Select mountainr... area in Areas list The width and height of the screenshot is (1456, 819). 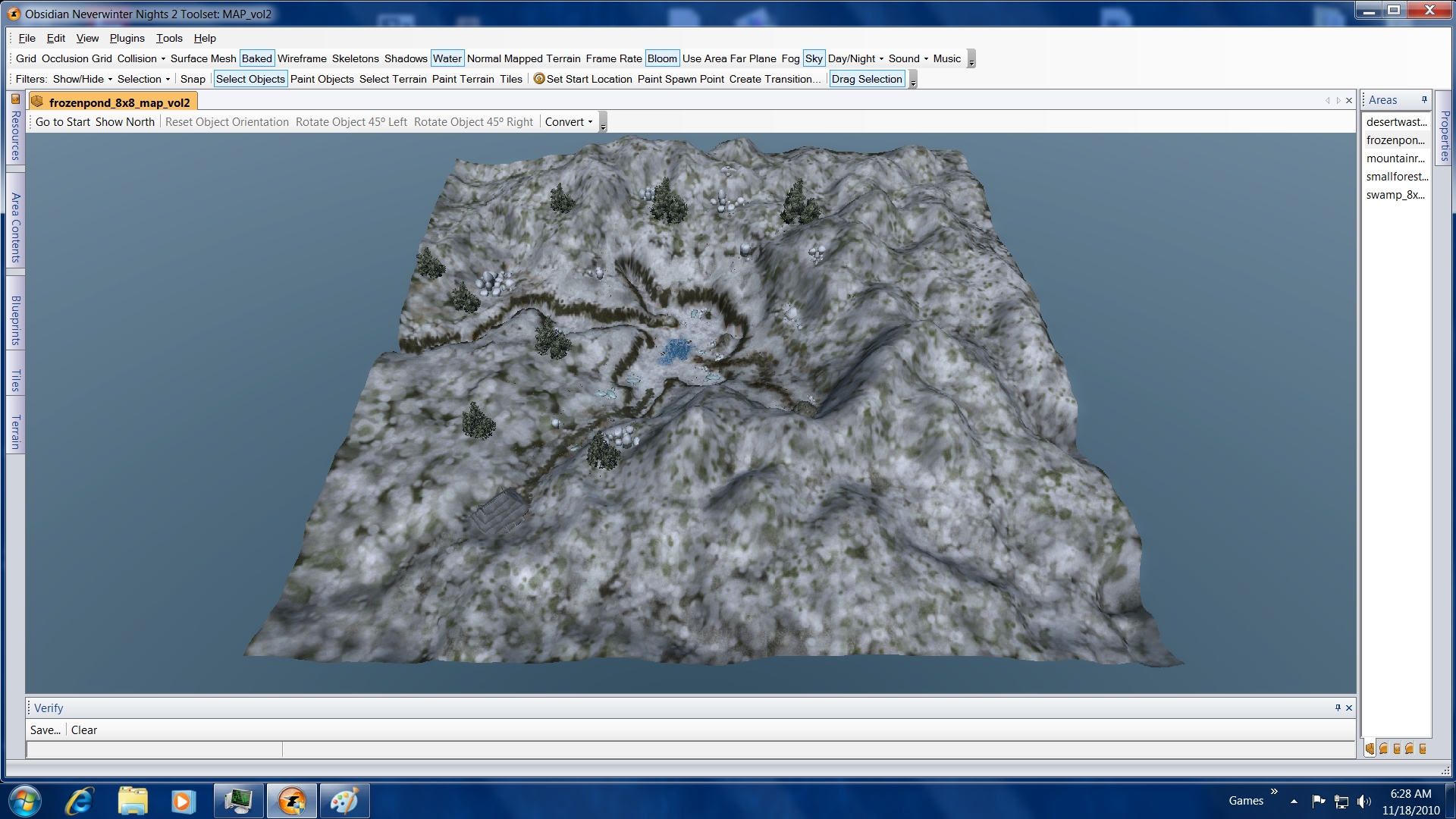1395,158
